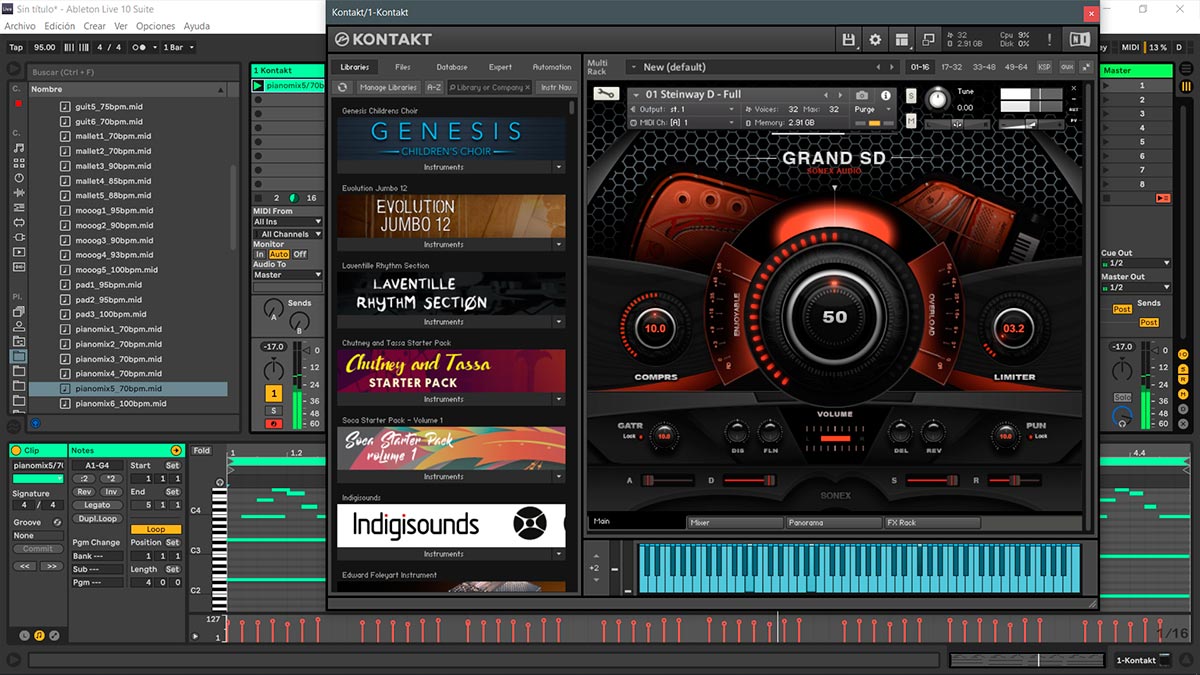Click the Kontakt warning exclamation icon
1200x675 pixels.
(1050, 40)
